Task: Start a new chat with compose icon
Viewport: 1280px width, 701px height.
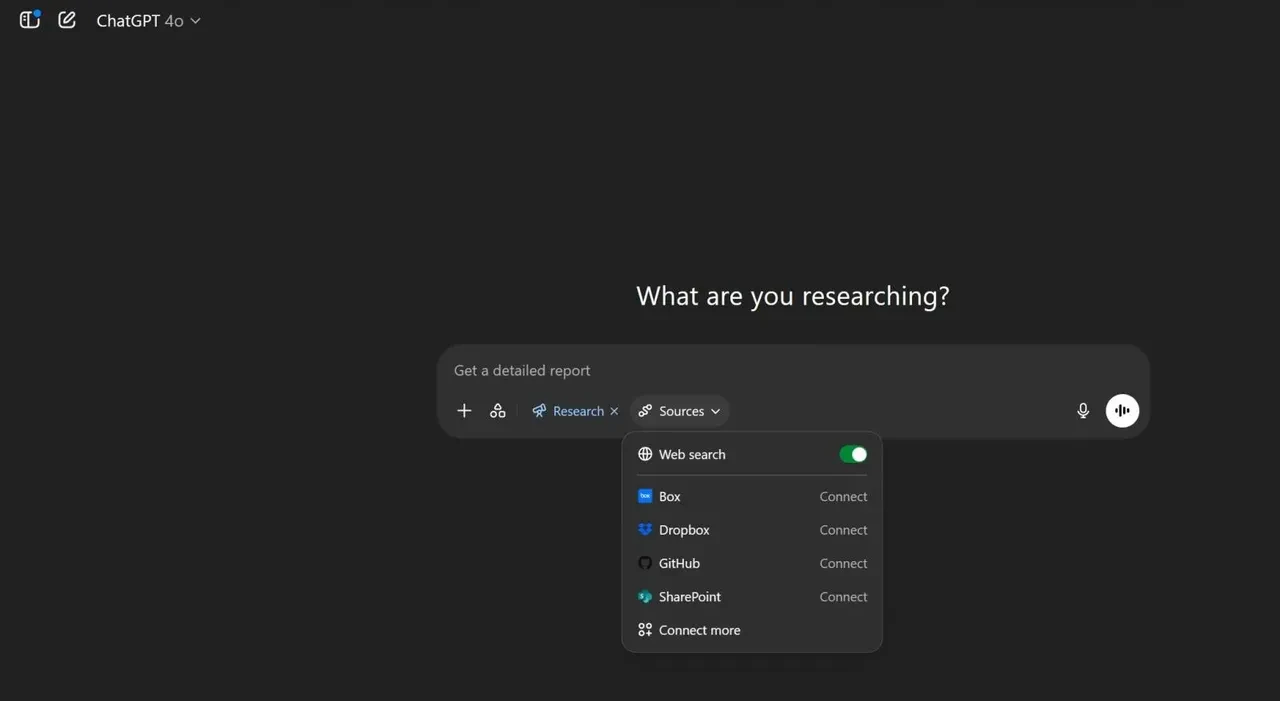Action: 67,20
